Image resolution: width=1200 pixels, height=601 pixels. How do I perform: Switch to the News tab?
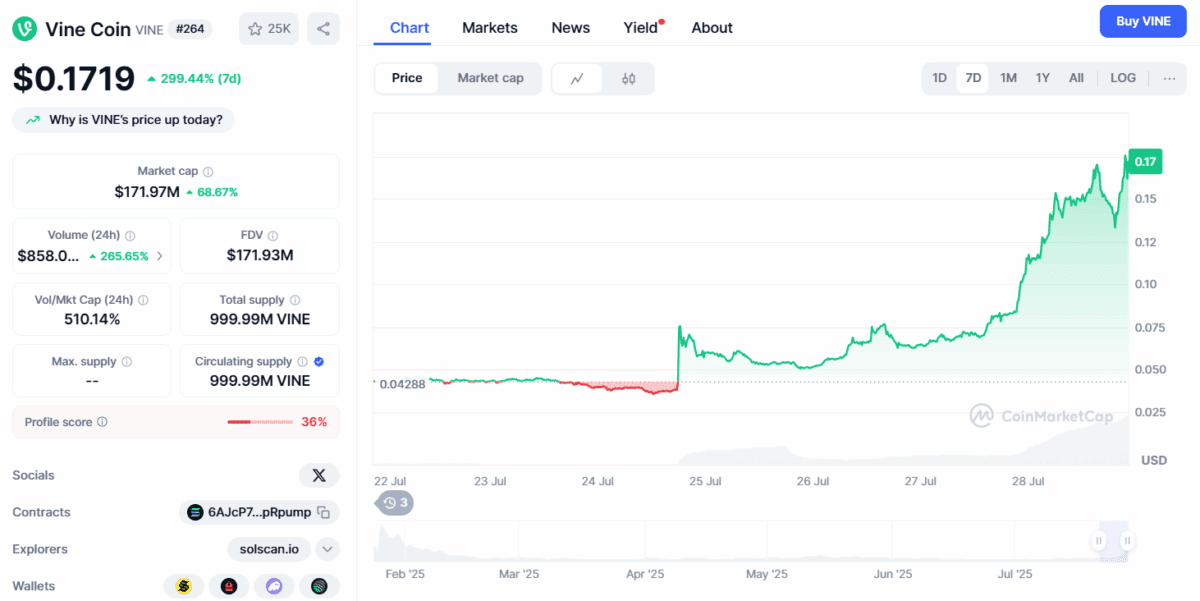pyautogui.click(x=571, y=27)
